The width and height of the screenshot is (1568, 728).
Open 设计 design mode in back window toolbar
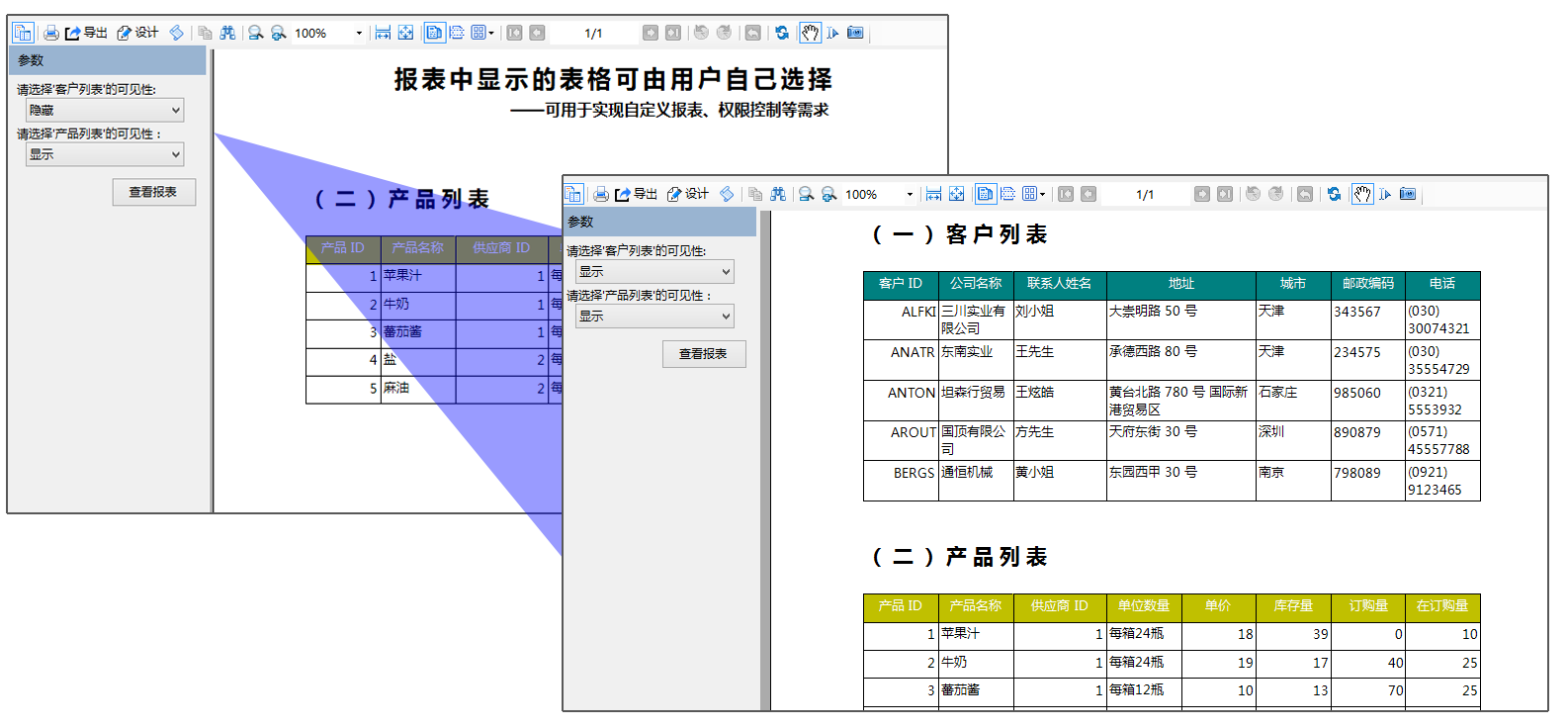pos(137,33)
